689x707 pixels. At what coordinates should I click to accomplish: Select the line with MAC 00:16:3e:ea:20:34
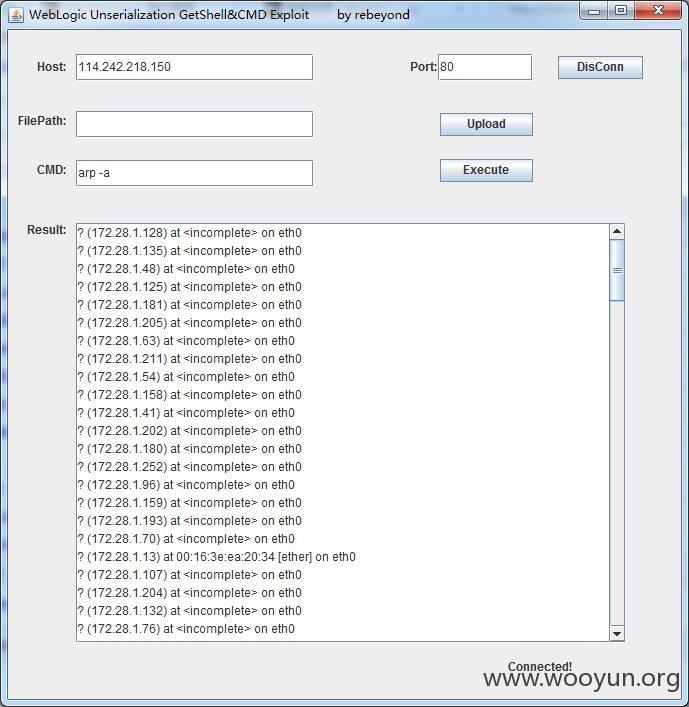click(216, 557)
